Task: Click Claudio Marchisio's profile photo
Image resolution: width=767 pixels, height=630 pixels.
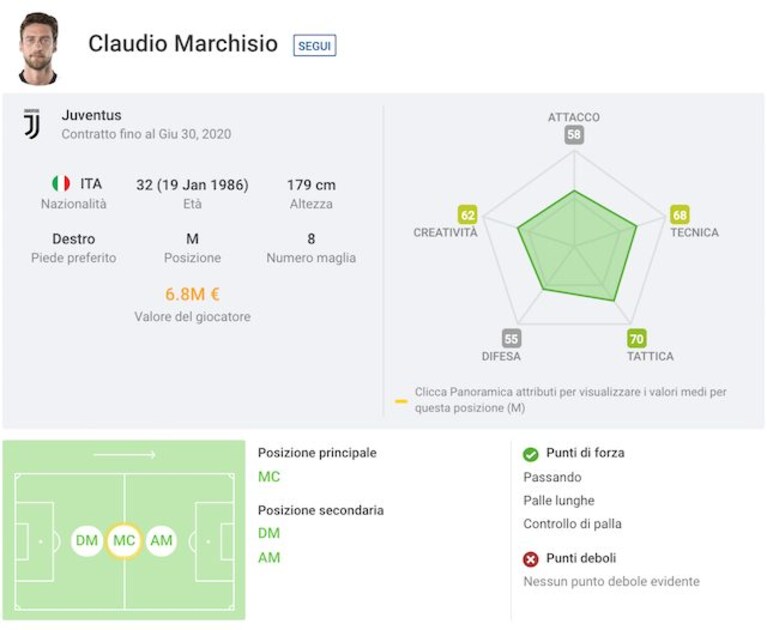Action: (38, 48)
